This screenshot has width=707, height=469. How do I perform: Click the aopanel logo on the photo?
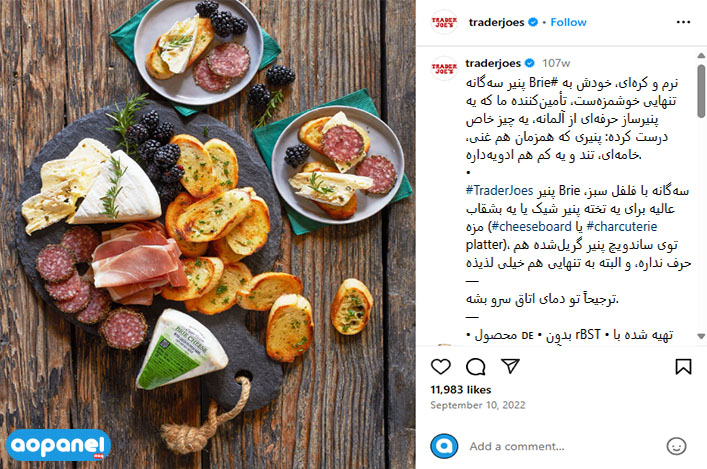coord(59,445)
